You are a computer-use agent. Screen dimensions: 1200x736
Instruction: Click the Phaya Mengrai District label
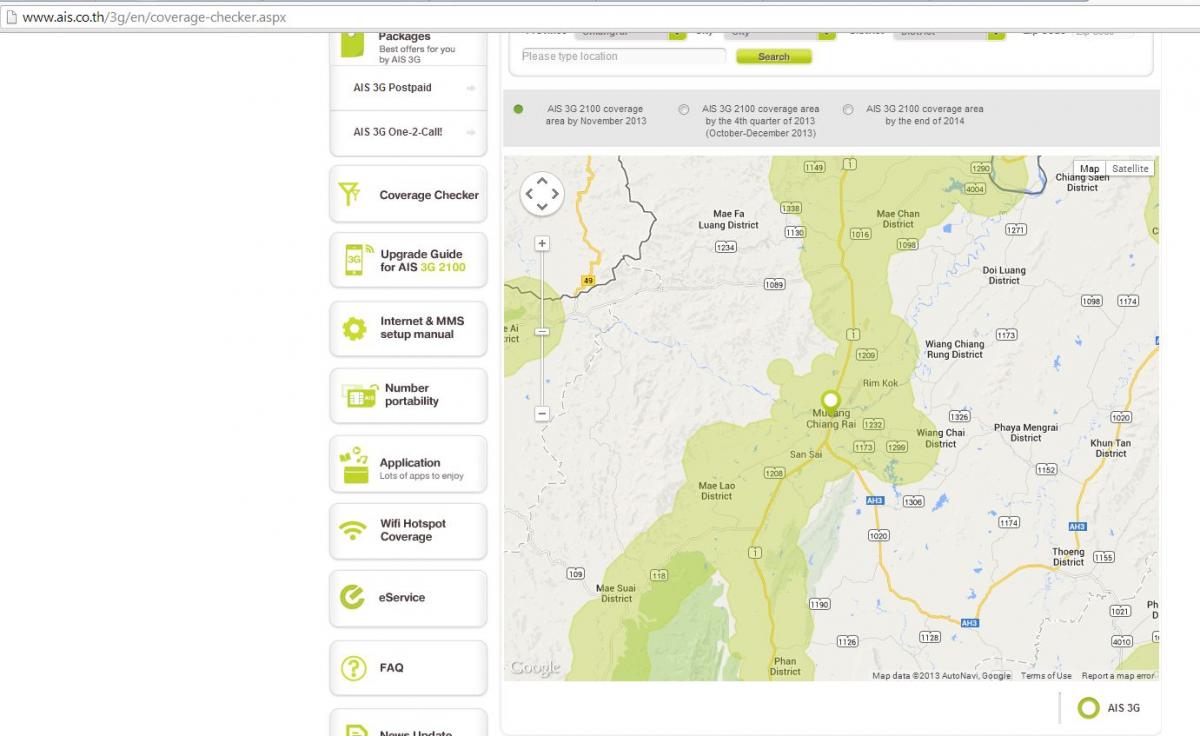coord(1025,432)
